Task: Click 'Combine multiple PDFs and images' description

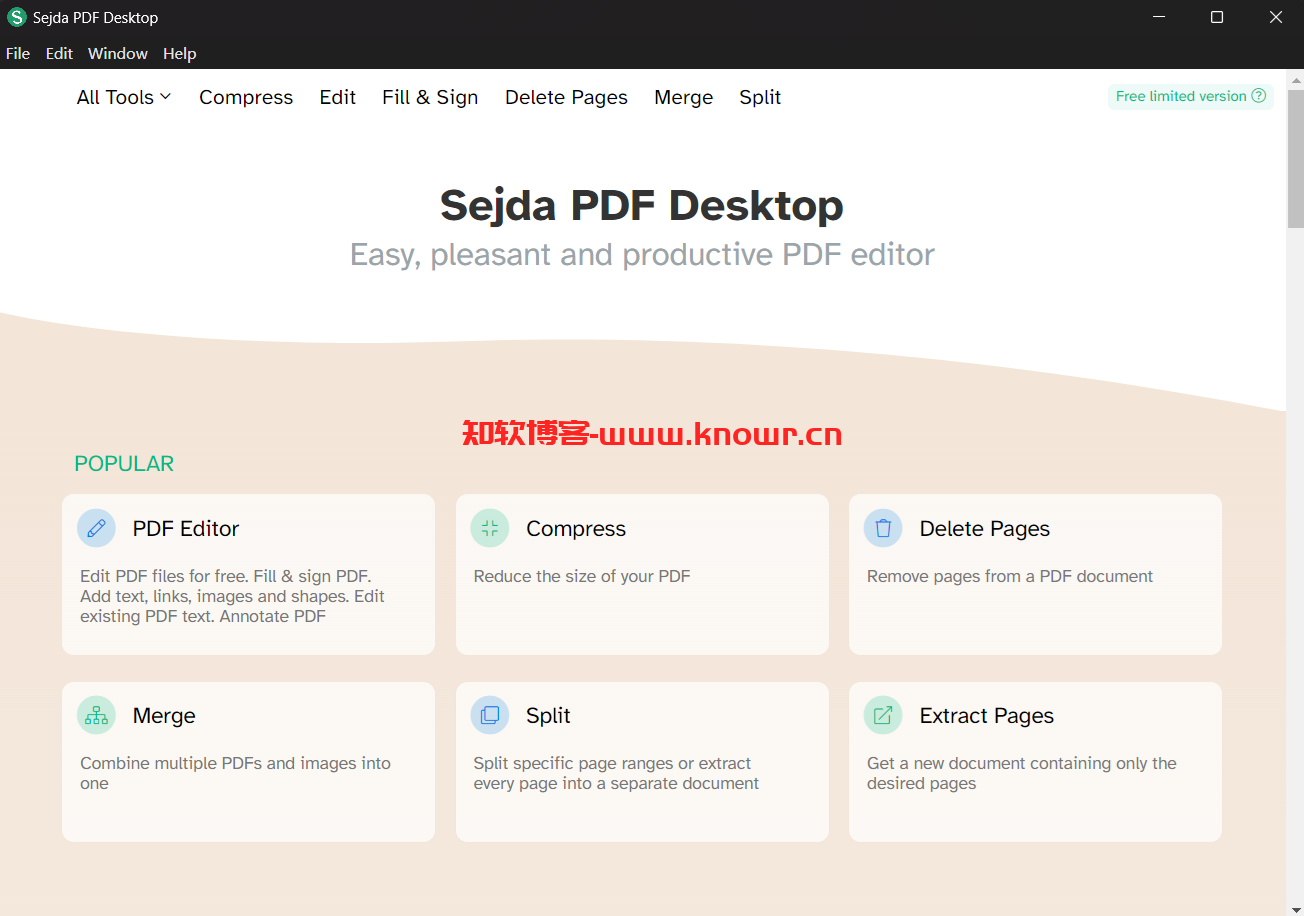Action: coord(235,773)
